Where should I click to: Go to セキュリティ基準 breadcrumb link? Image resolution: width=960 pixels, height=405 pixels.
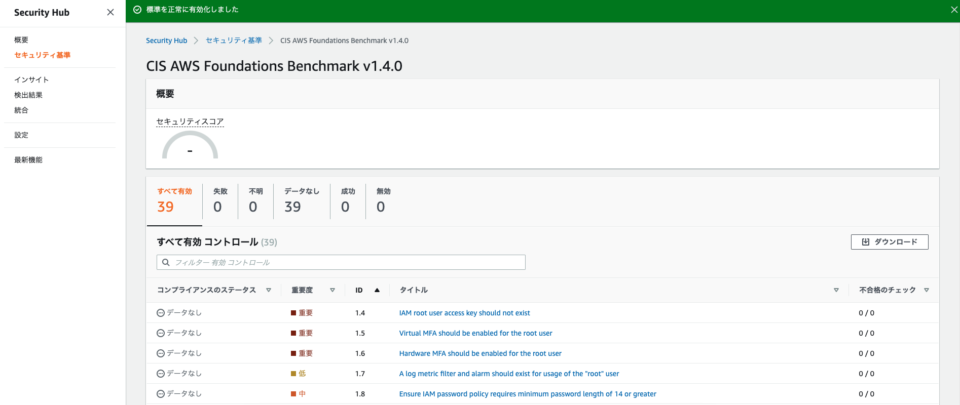click(x=234, y=40)
